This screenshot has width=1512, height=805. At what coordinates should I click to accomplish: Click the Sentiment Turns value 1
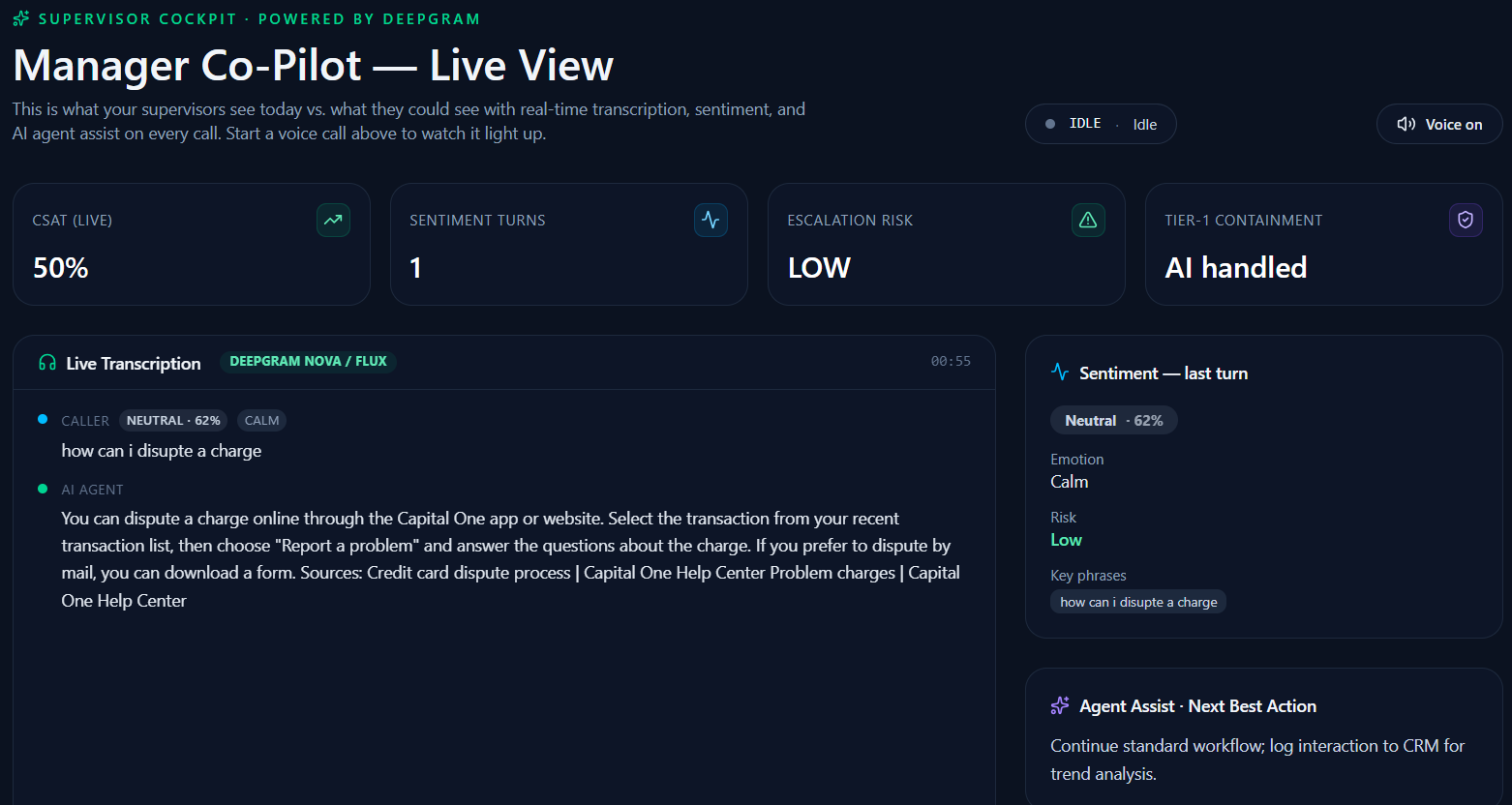pos(415,268)
